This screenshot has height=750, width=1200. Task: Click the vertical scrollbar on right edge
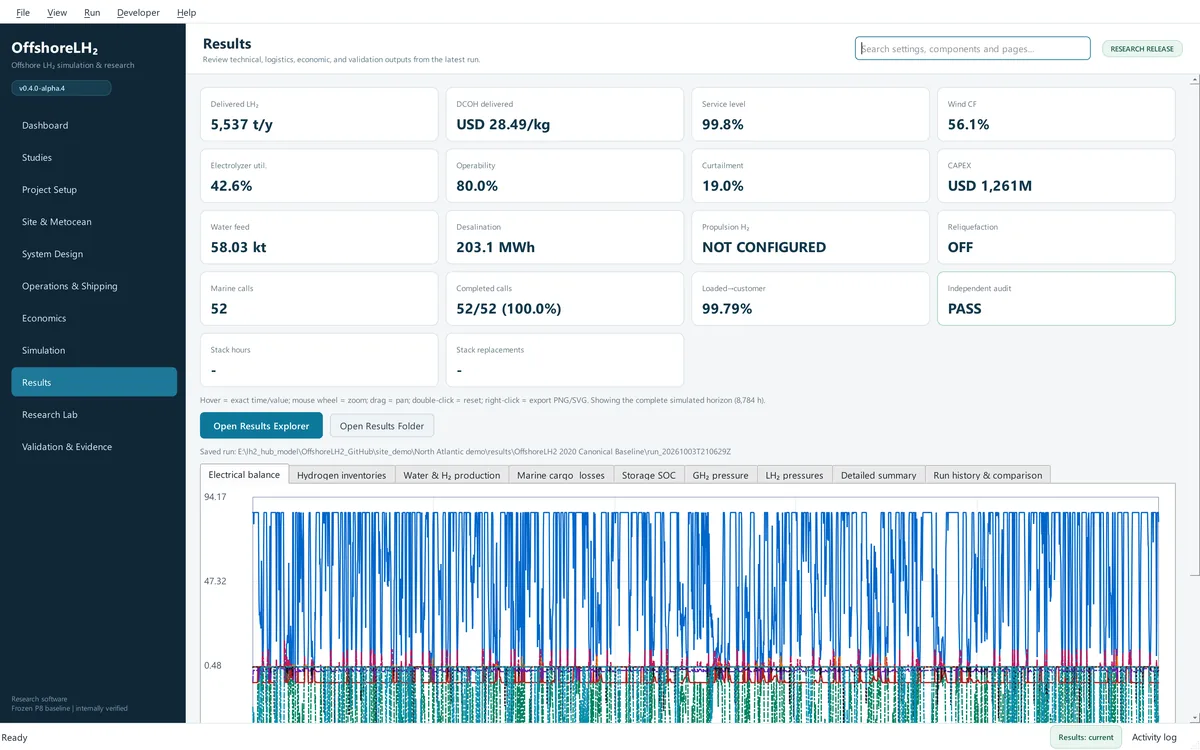(1195, 328)
